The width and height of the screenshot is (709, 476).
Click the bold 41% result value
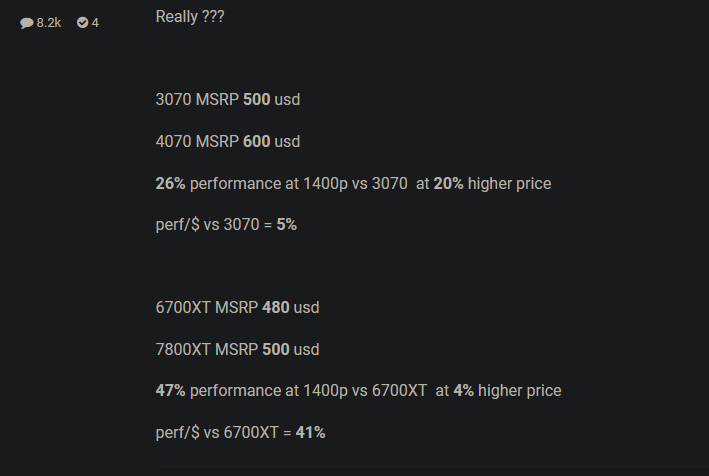pyautogui.click(x=311, y=433)
